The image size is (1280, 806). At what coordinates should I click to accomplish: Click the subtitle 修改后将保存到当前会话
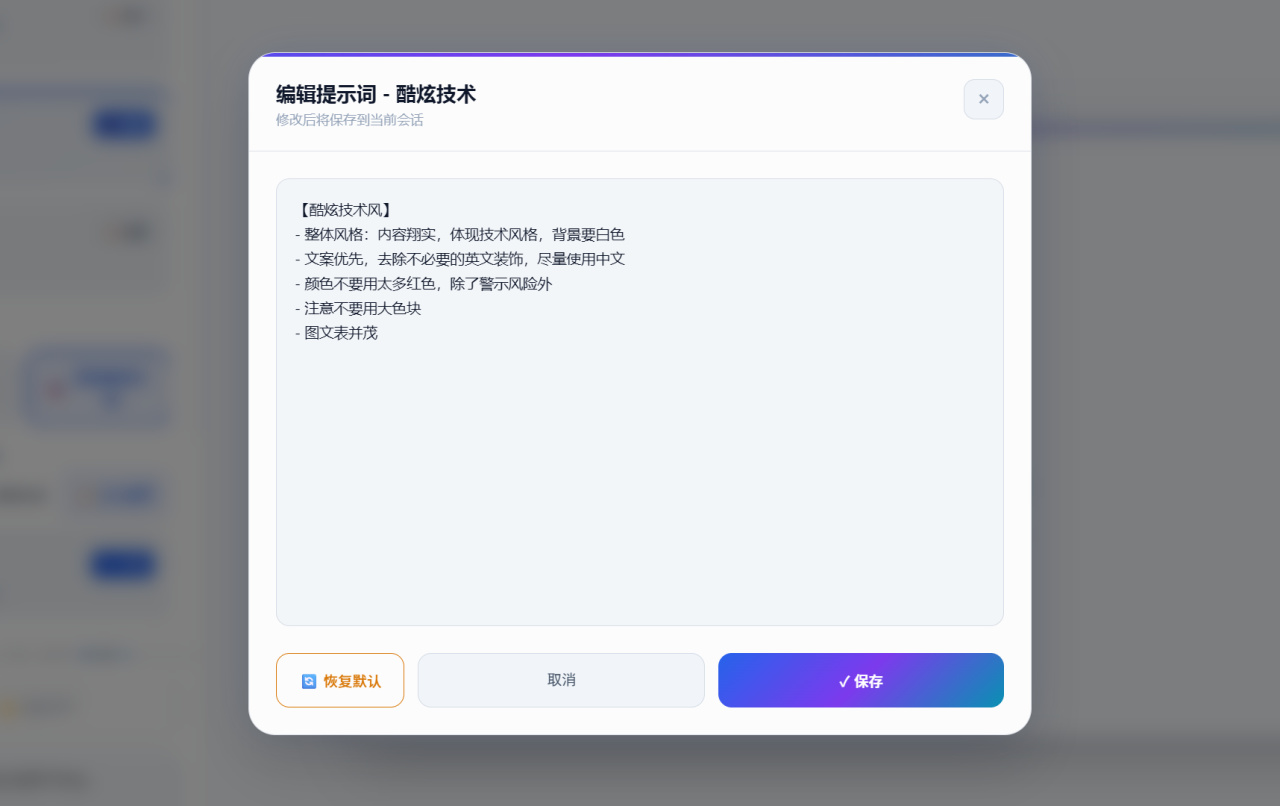coord(350,120)
